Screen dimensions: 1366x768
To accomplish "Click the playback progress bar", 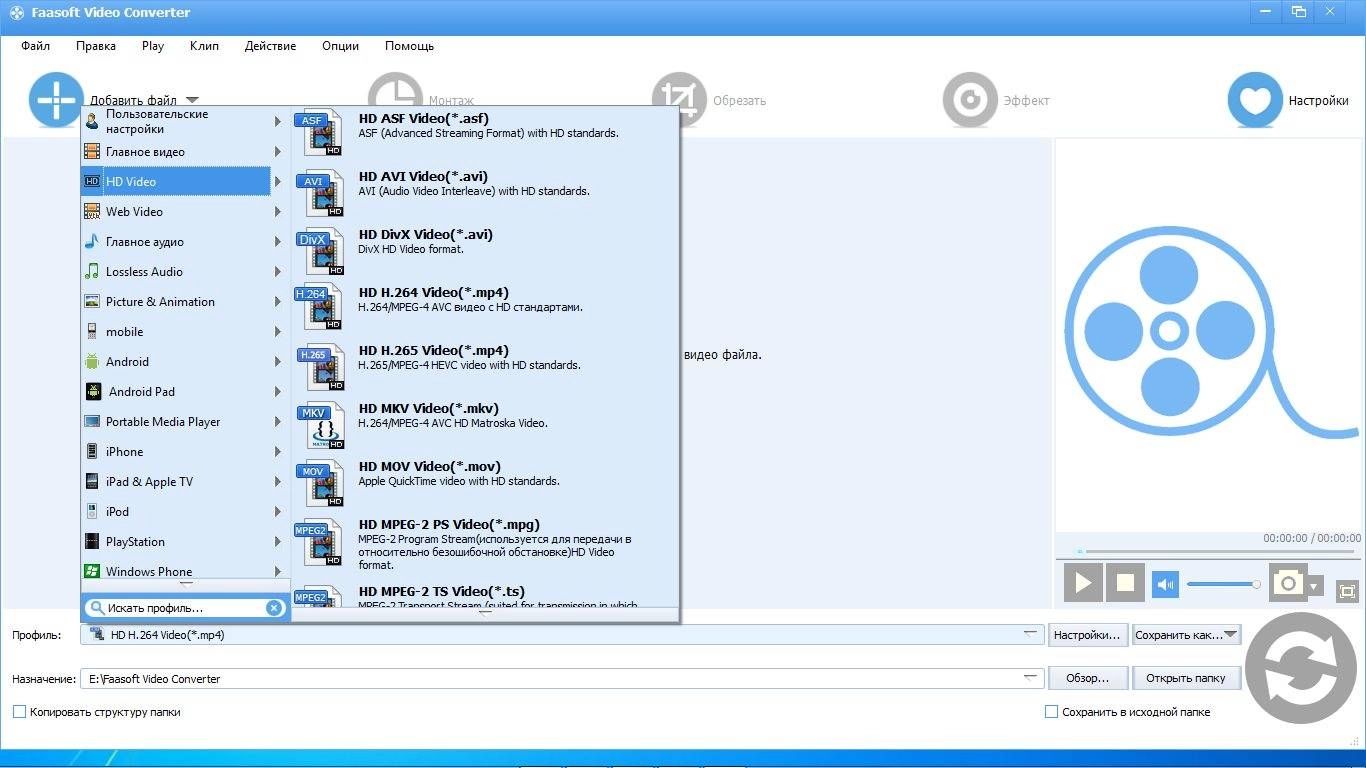I will [x=1218, y=551].
